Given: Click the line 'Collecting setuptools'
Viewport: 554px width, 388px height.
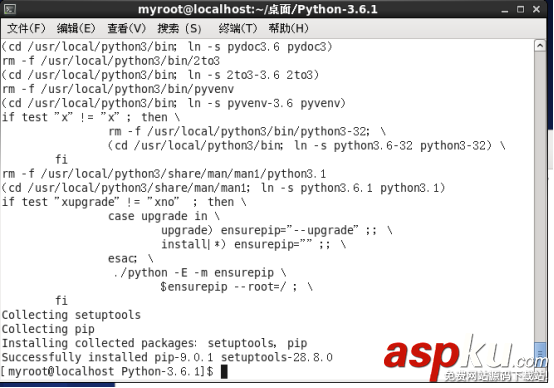Looking at the screenshot, I should click(x=71, y=315).
